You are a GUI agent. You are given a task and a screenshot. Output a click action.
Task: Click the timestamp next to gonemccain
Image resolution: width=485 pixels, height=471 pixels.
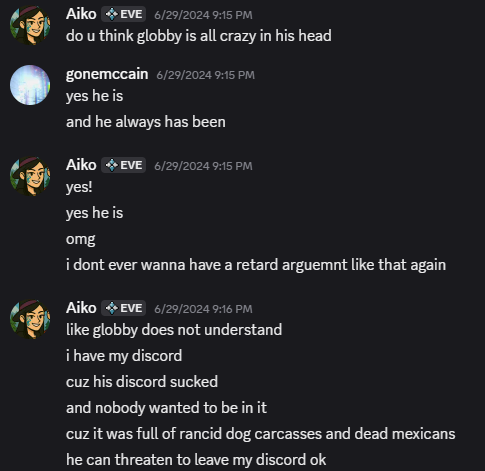[206, 75]
